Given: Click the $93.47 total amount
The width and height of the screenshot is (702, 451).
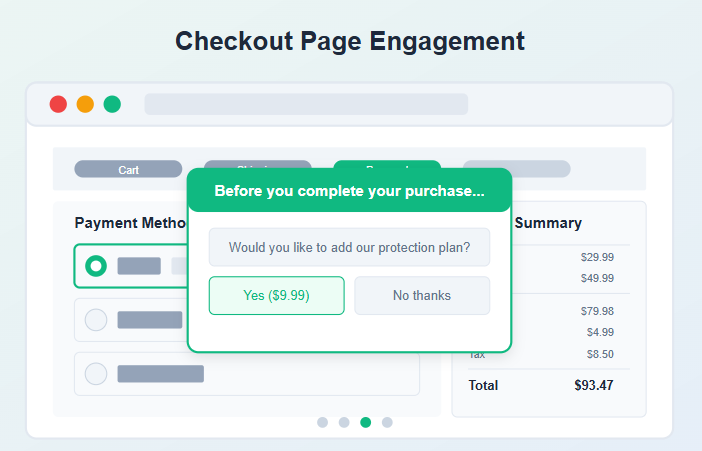Looking at the screenshot, I should (593, 385).
